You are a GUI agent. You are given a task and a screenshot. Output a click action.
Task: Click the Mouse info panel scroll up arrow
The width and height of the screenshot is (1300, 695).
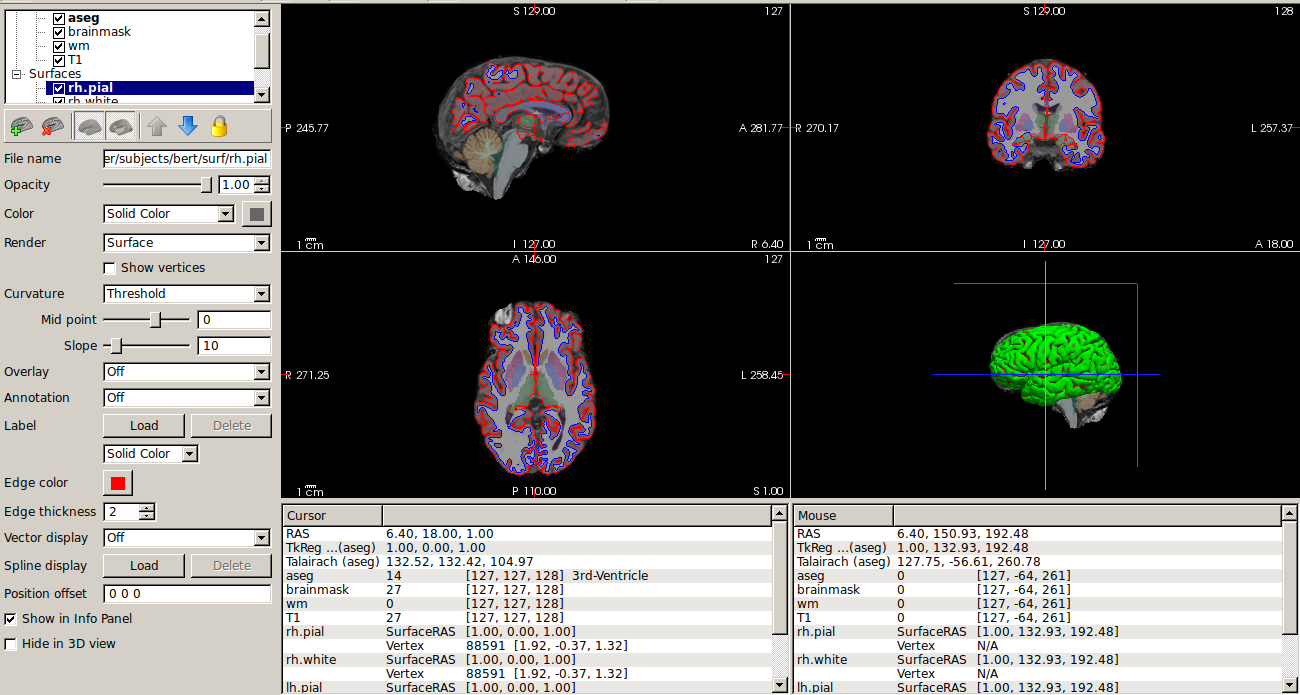1290,514
